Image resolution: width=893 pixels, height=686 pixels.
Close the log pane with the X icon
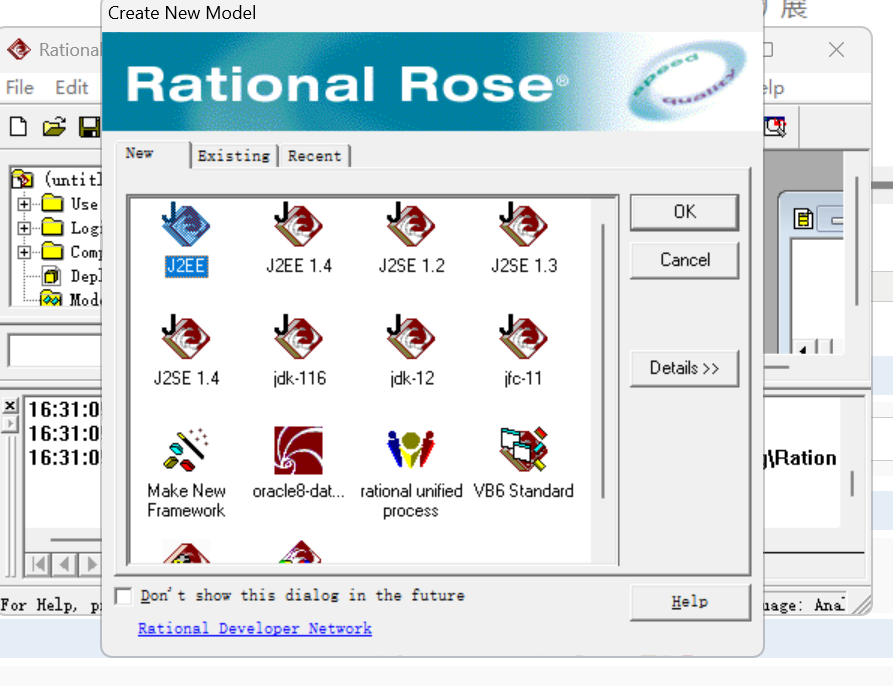[x=10, y=405]
